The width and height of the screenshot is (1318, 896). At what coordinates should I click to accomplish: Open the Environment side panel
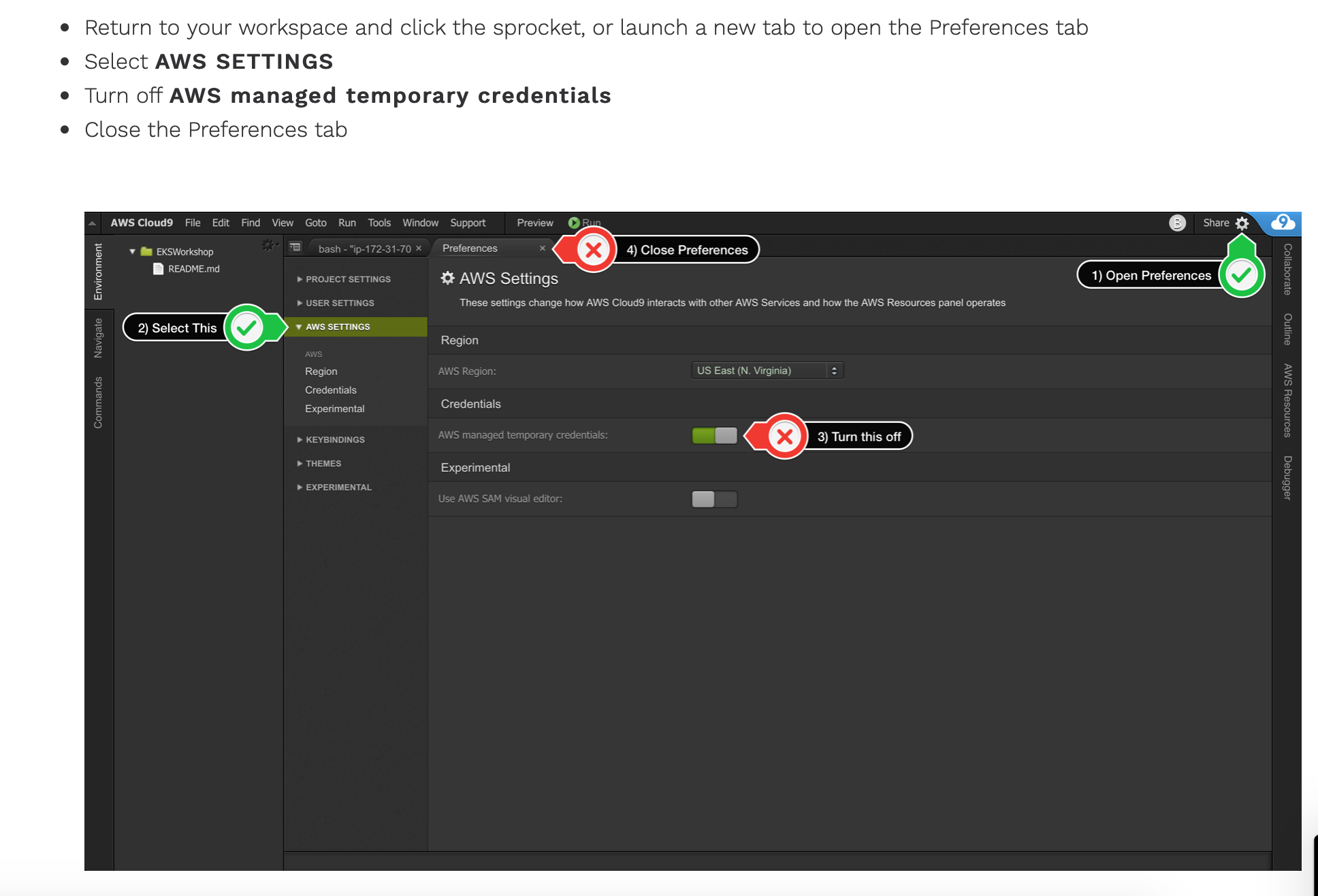[98, 272]
